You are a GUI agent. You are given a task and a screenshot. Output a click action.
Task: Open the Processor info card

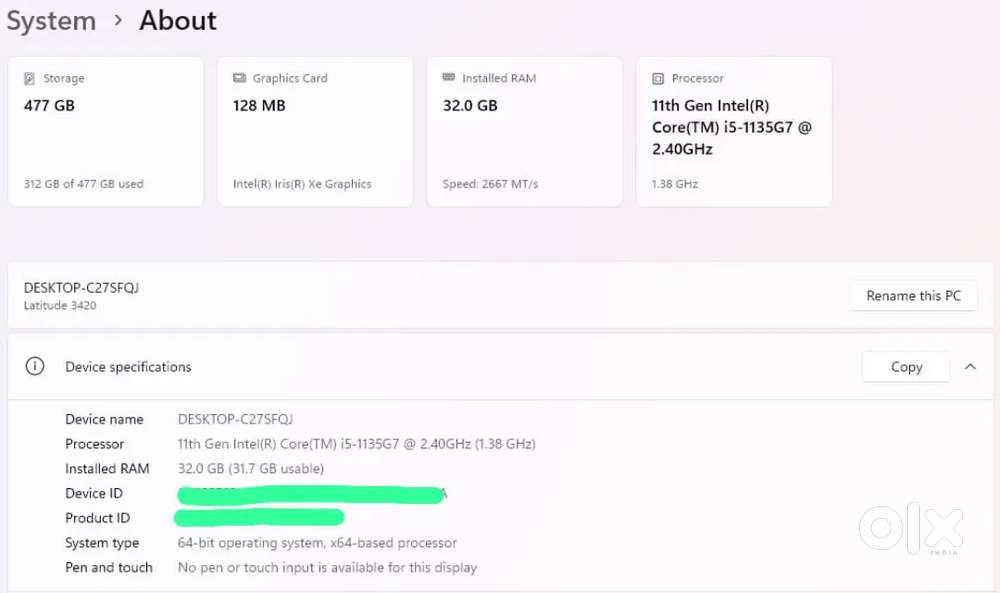tap(734, 132)
